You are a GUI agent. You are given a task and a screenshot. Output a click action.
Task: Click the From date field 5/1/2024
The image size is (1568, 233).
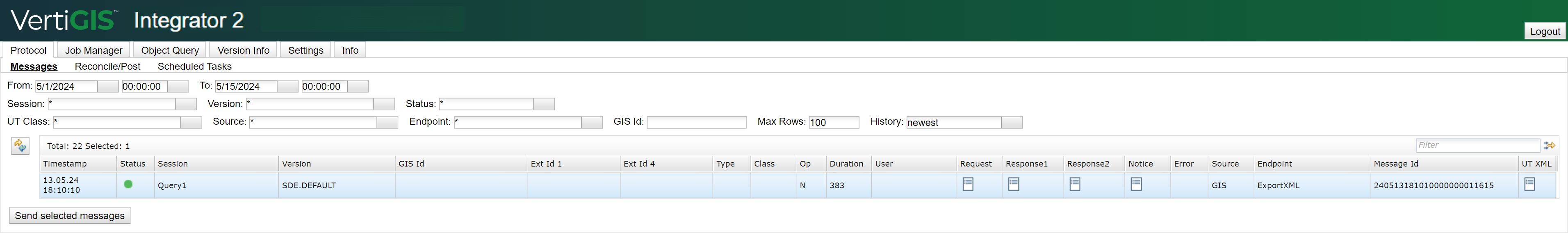[66, 87]
